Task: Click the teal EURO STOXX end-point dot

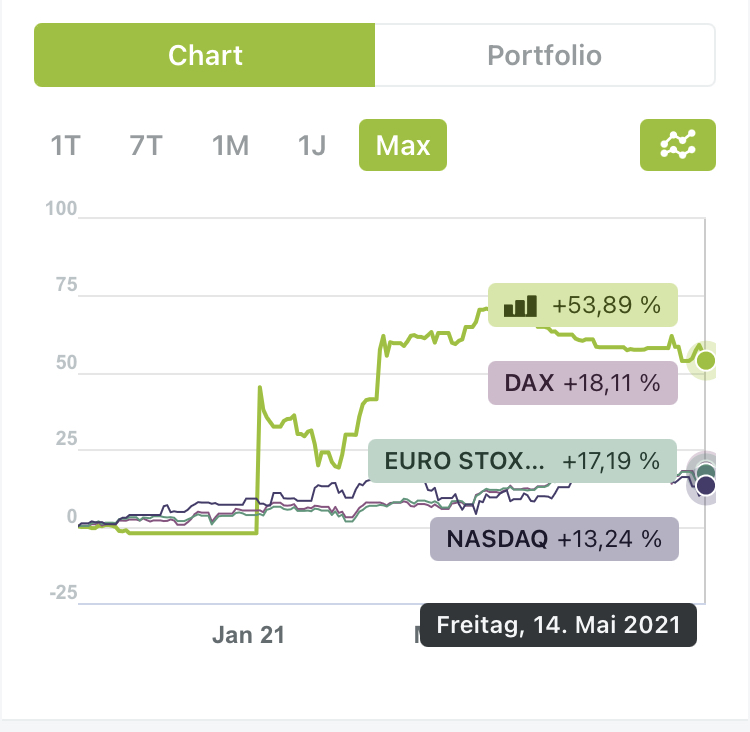Action: pyautogui.click(x=707, y=472)
